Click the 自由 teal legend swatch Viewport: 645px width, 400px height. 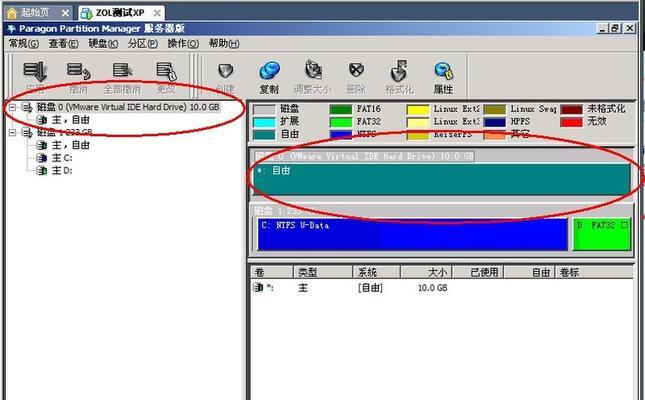coord(264,135)
